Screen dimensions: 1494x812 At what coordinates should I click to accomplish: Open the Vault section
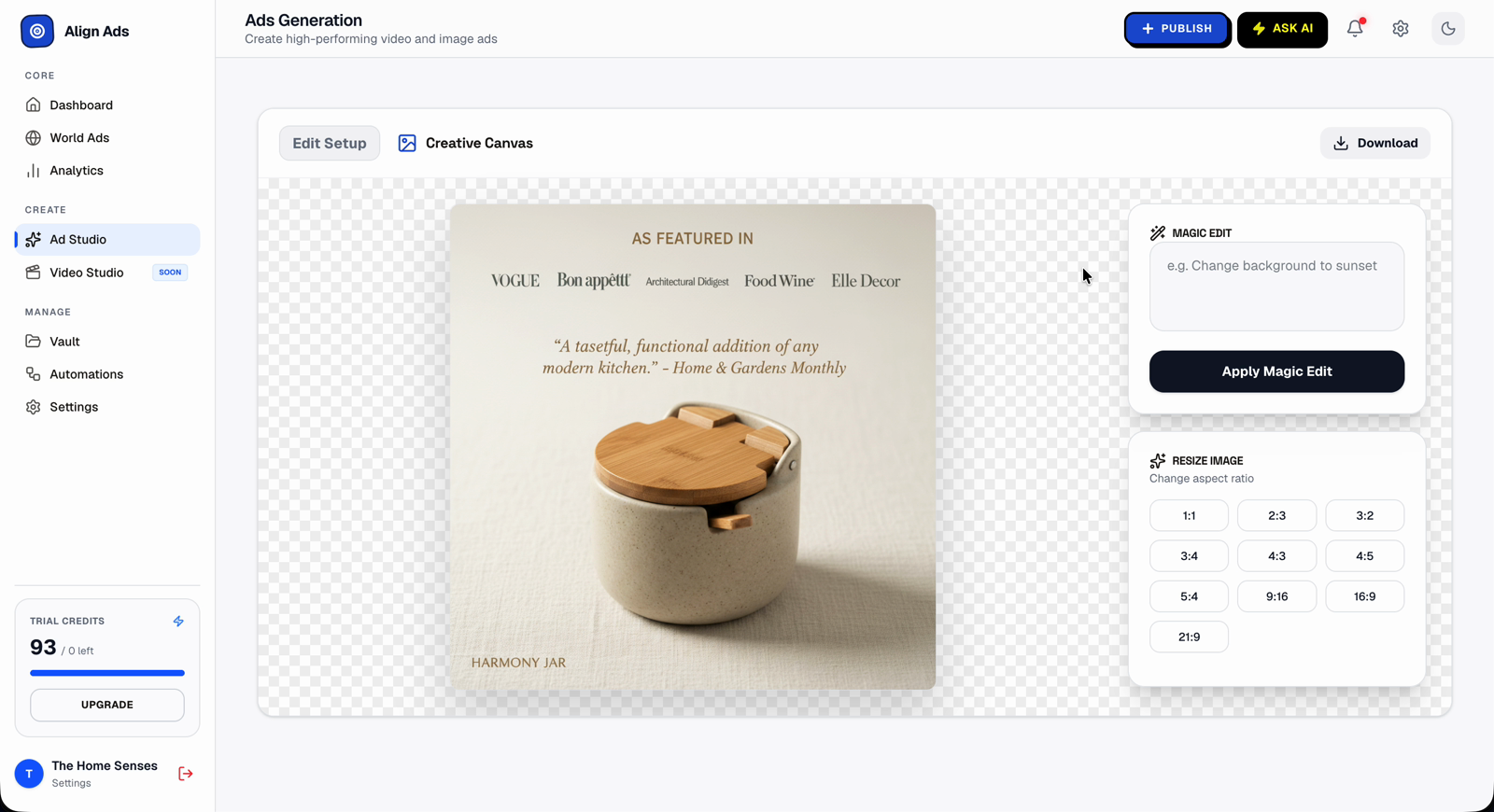coord(107,342)
